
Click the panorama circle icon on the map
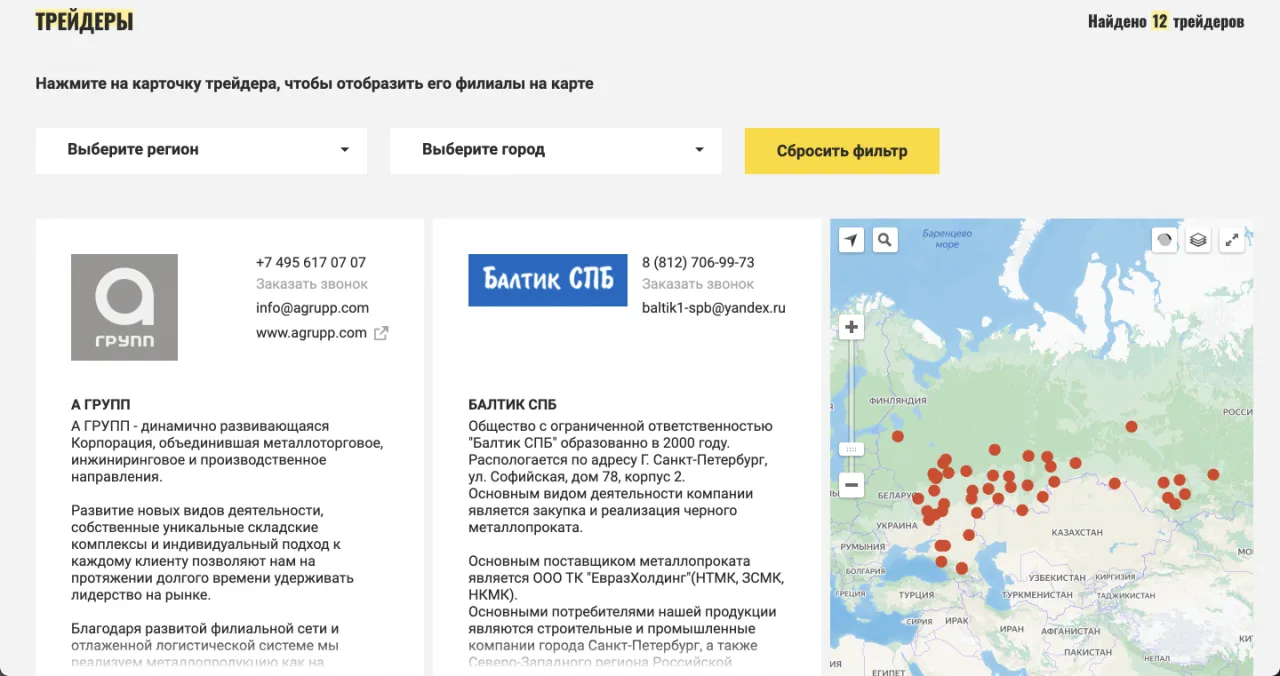tap(1164, 240)
